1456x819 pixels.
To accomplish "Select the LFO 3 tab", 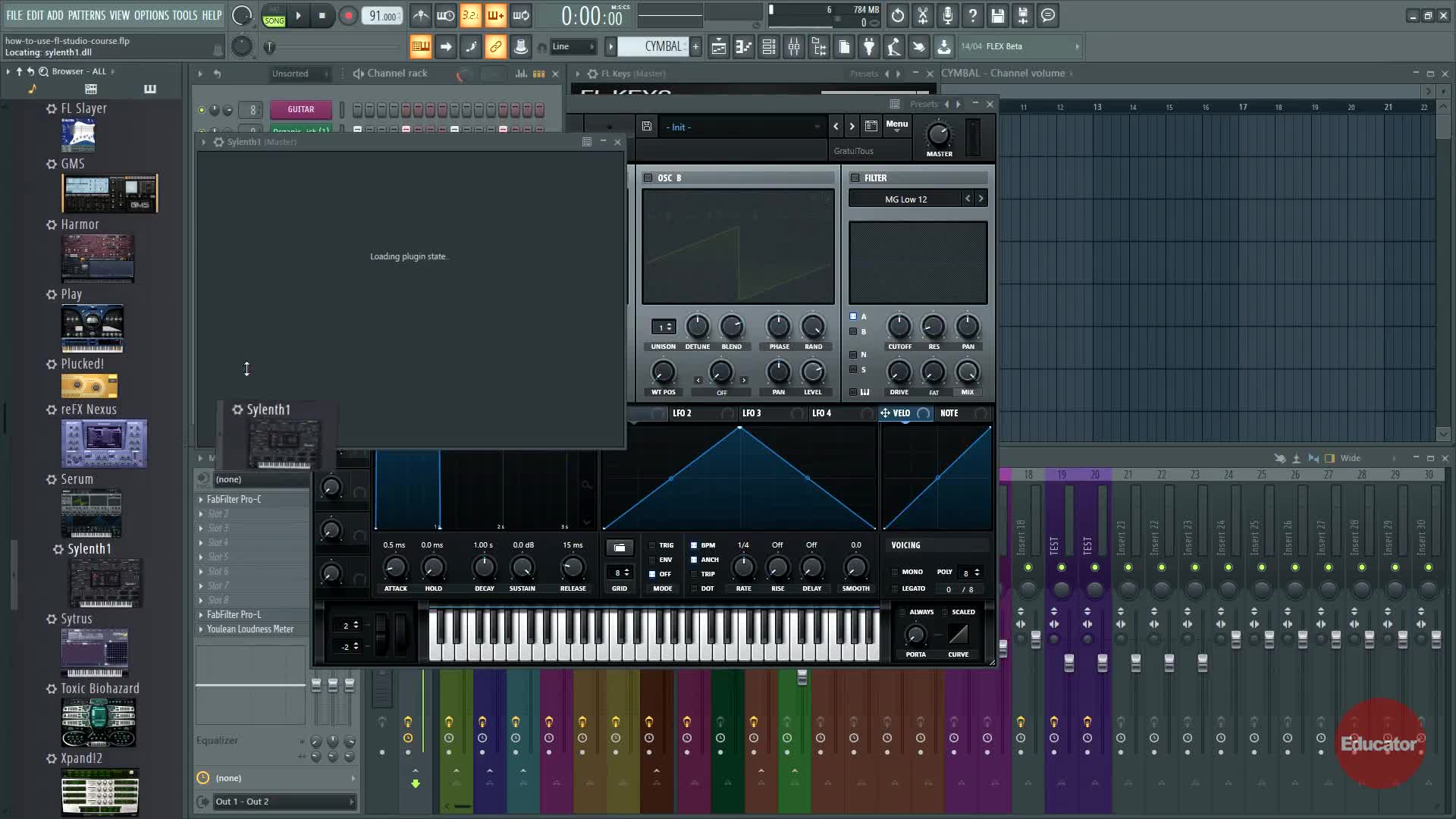I will coord(752,413).
